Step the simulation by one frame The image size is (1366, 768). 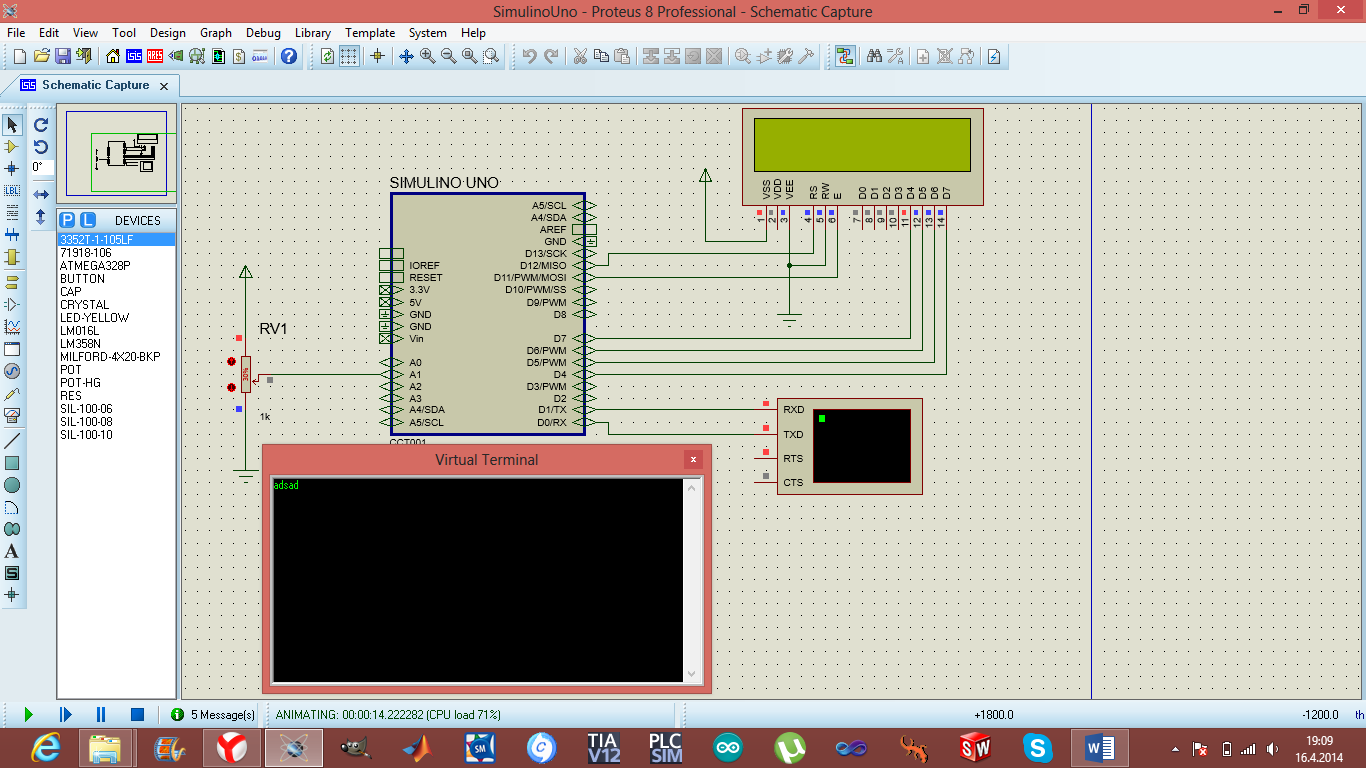(x=65, y=715)
